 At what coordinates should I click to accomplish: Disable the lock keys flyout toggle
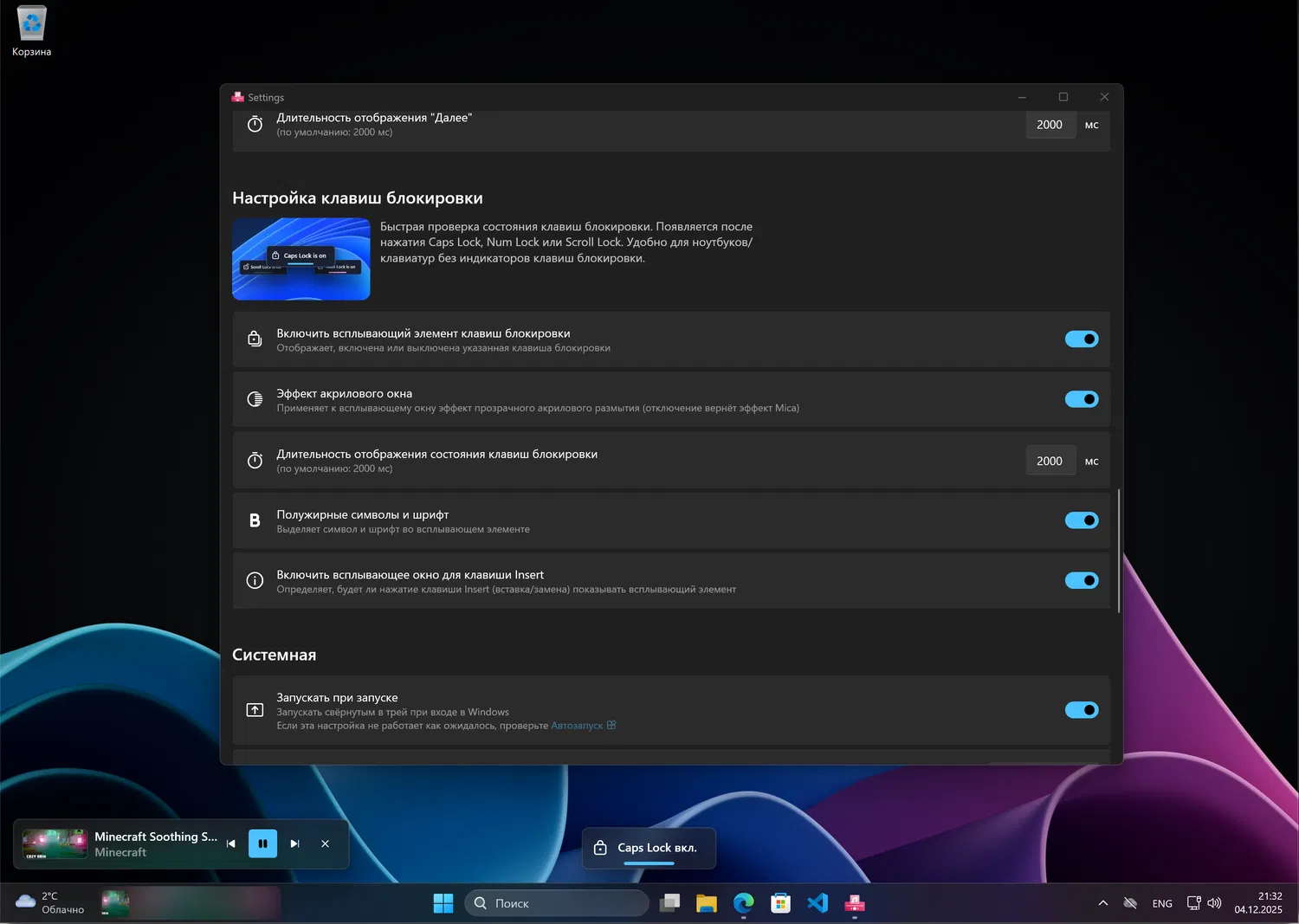click(x=1081, y=339)
